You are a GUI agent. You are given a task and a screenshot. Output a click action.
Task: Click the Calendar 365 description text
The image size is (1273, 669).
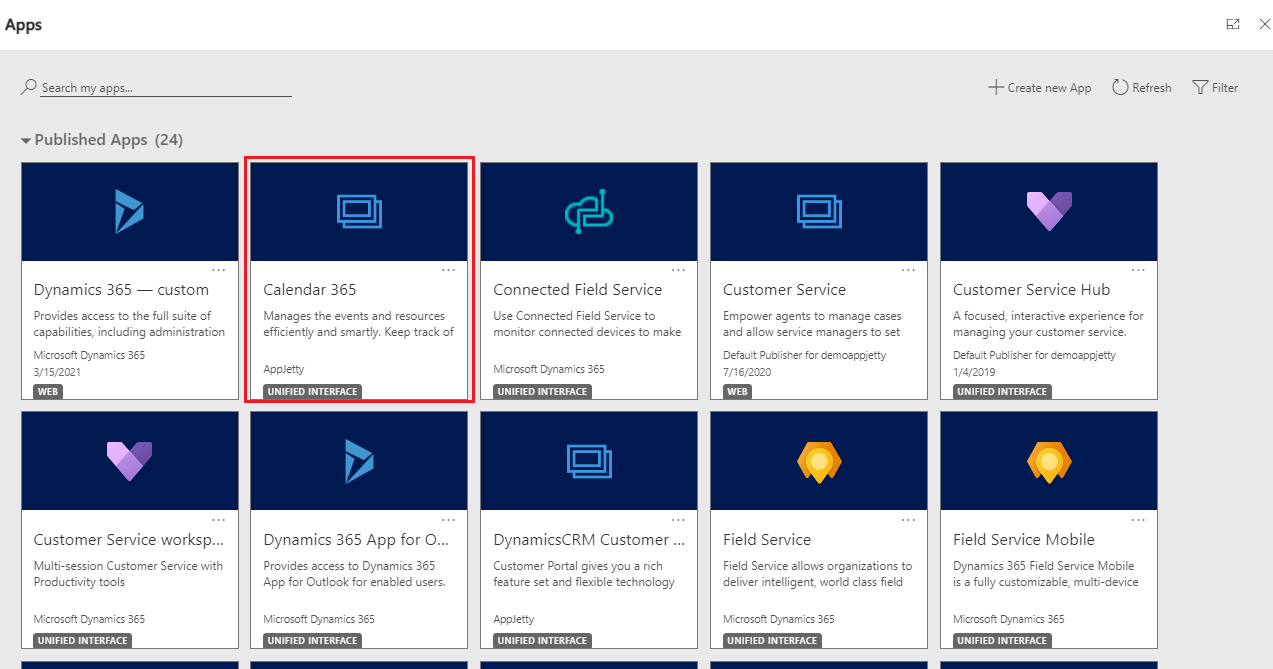[358, 324]
